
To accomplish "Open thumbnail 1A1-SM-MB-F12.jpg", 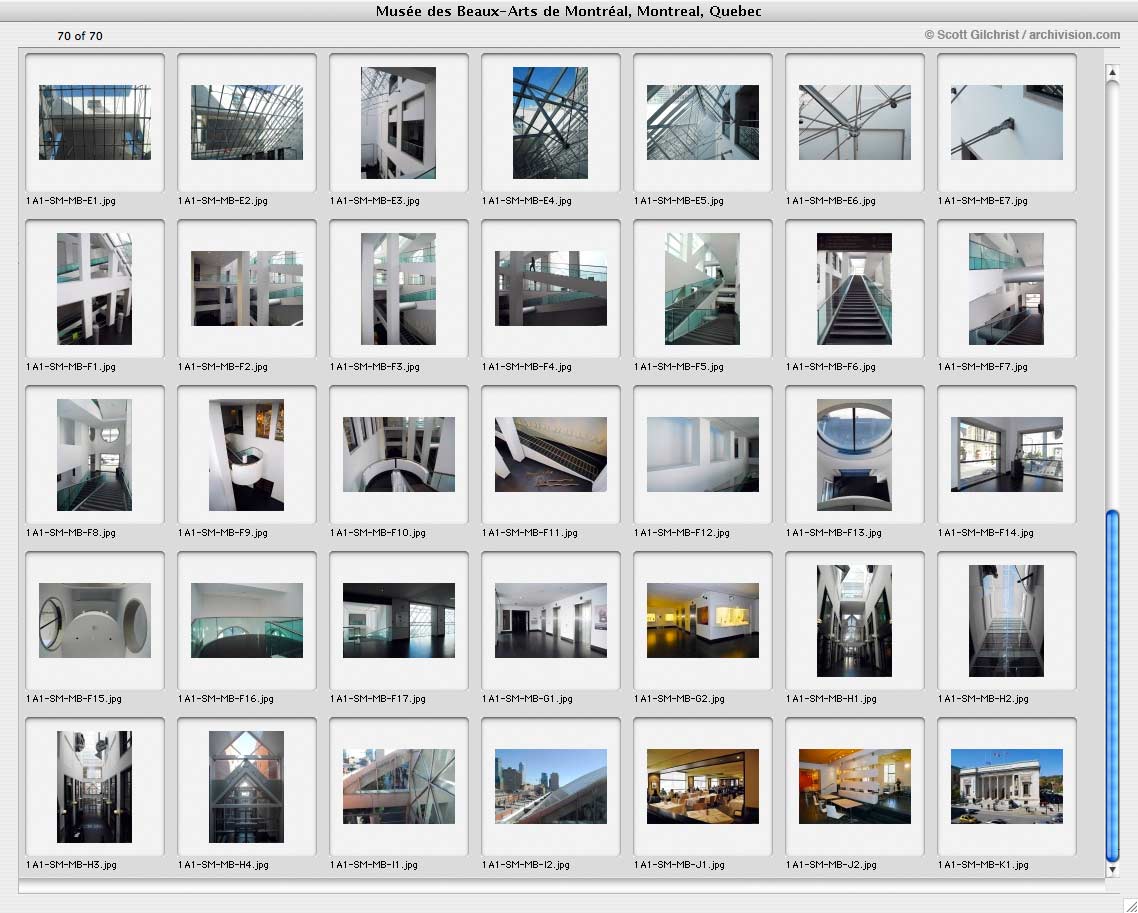I will 703,455.
